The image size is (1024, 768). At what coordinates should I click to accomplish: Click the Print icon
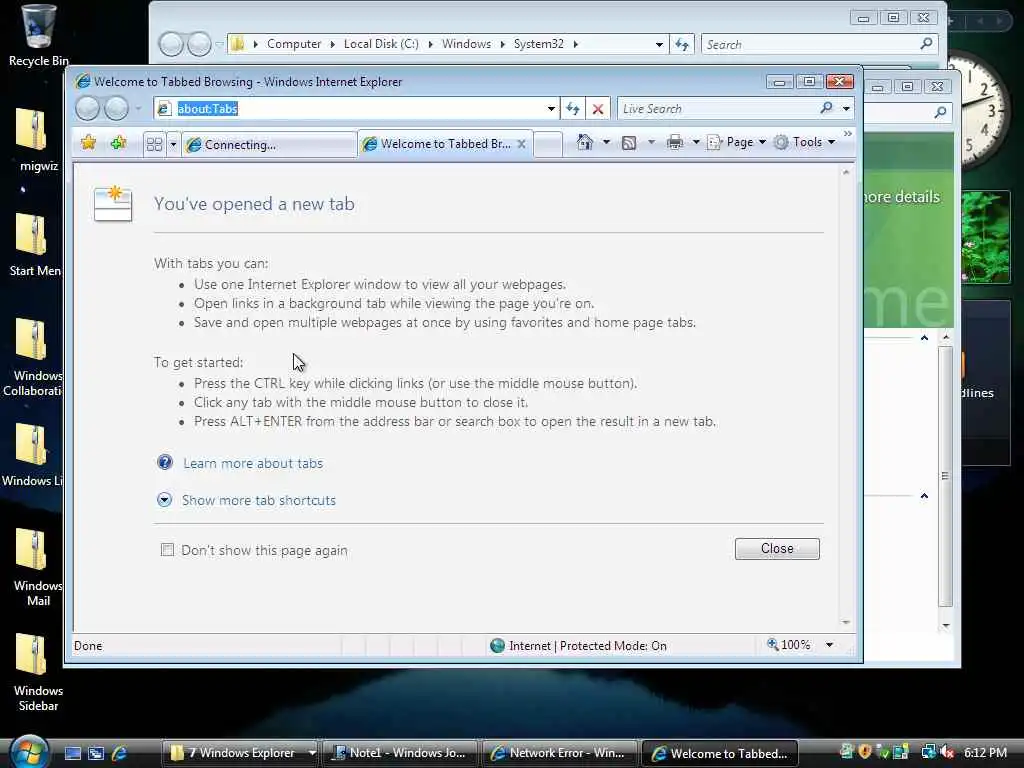click(x=675, y=142)
